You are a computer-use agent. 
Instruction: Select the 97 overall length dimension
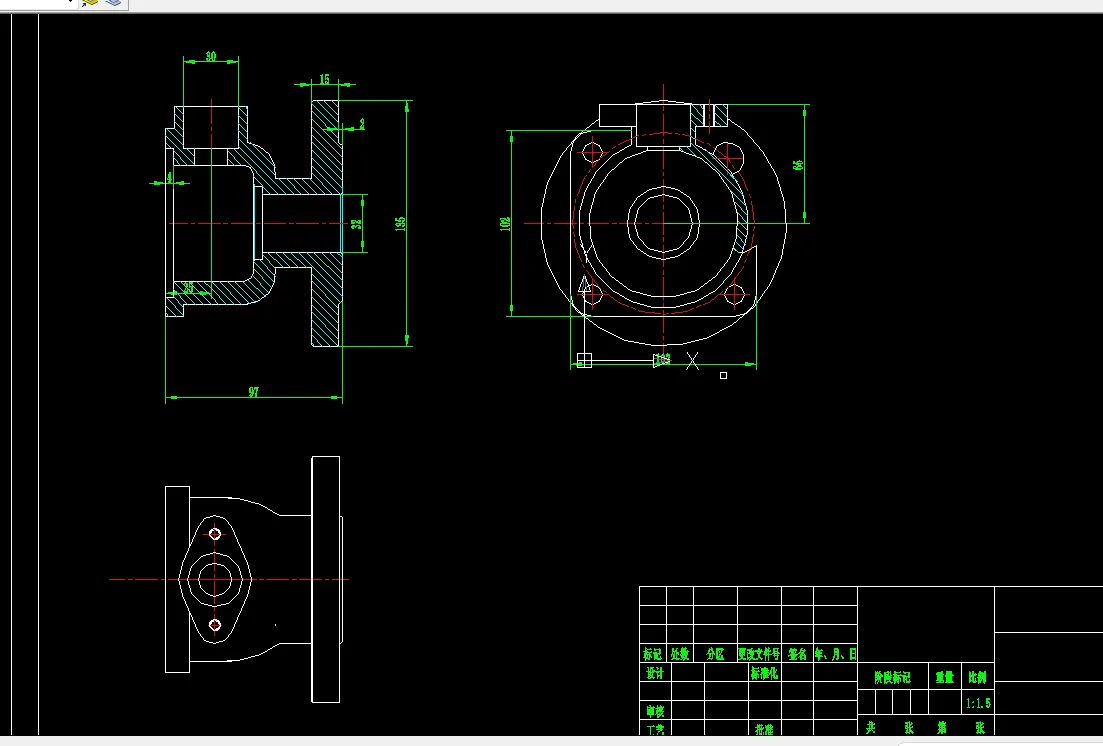pos(253,392)
